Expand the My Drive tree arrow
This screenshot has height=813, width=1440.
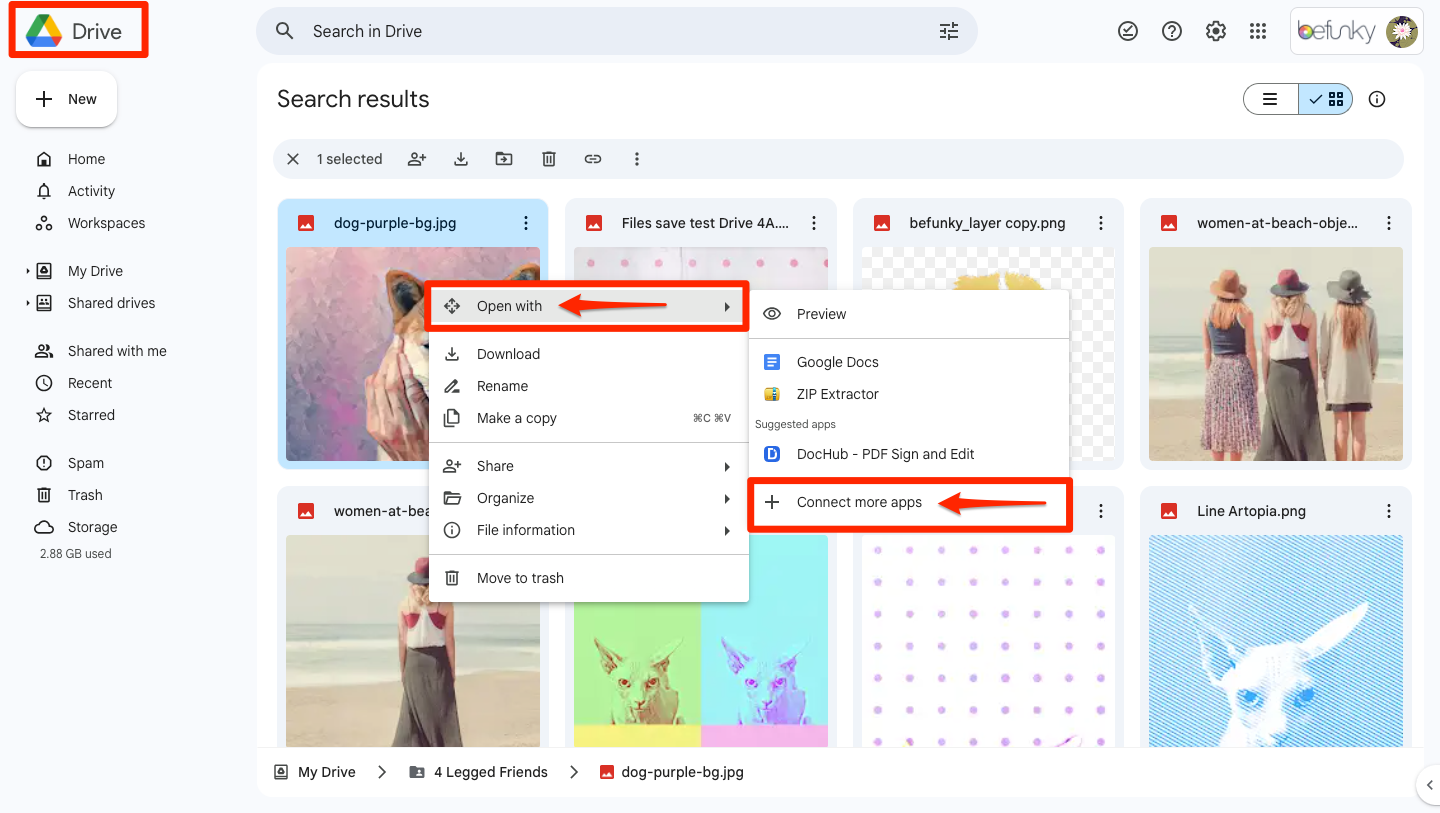pyautogui.click(x=27, y=271)
